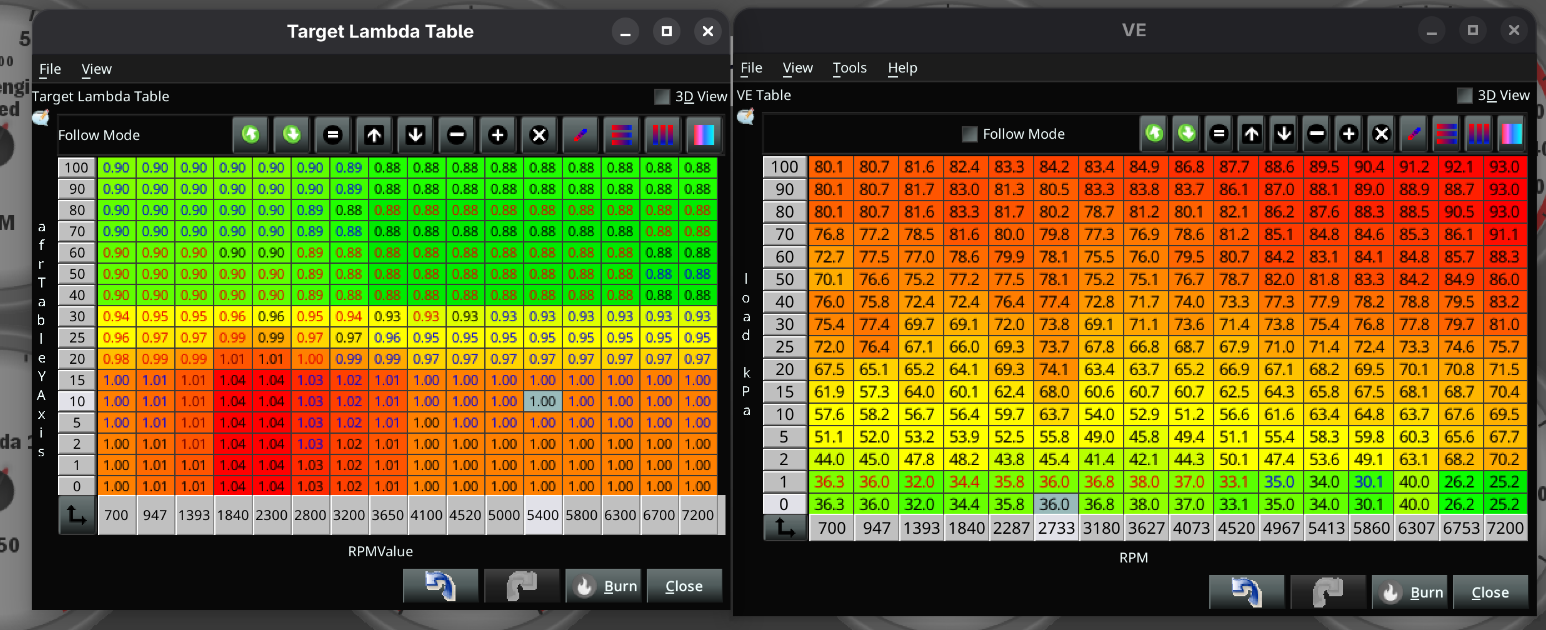
Task: Open File menu in Target Lambda Table window
Action: [x=50, y=69]
